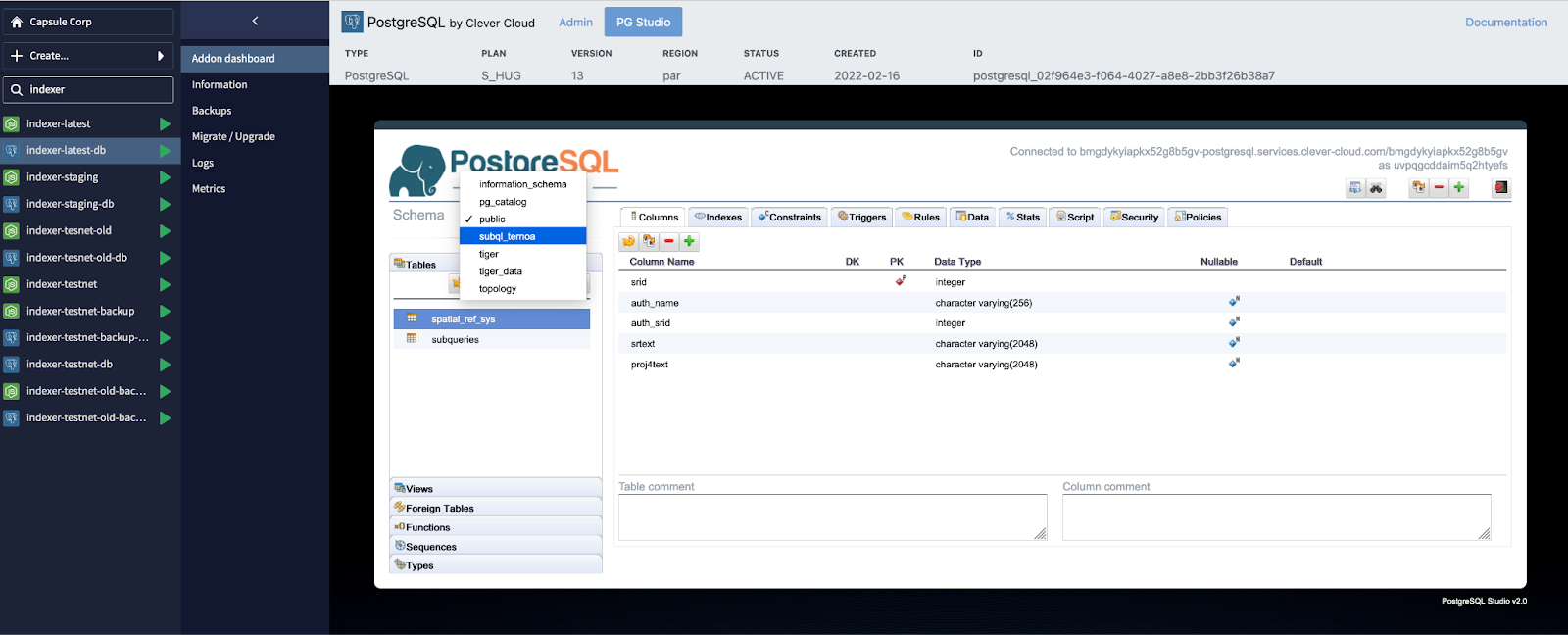
Task: Switch to the Indexes tab
Action: click(718, 218)
